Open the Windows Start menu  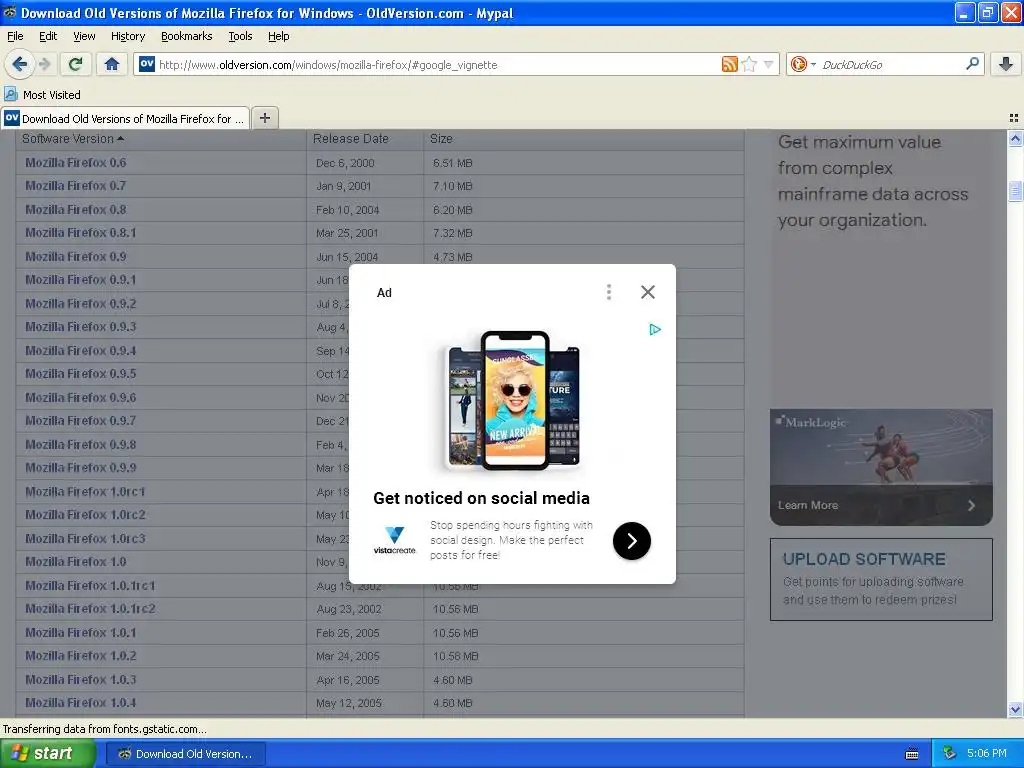coord(46,754)
